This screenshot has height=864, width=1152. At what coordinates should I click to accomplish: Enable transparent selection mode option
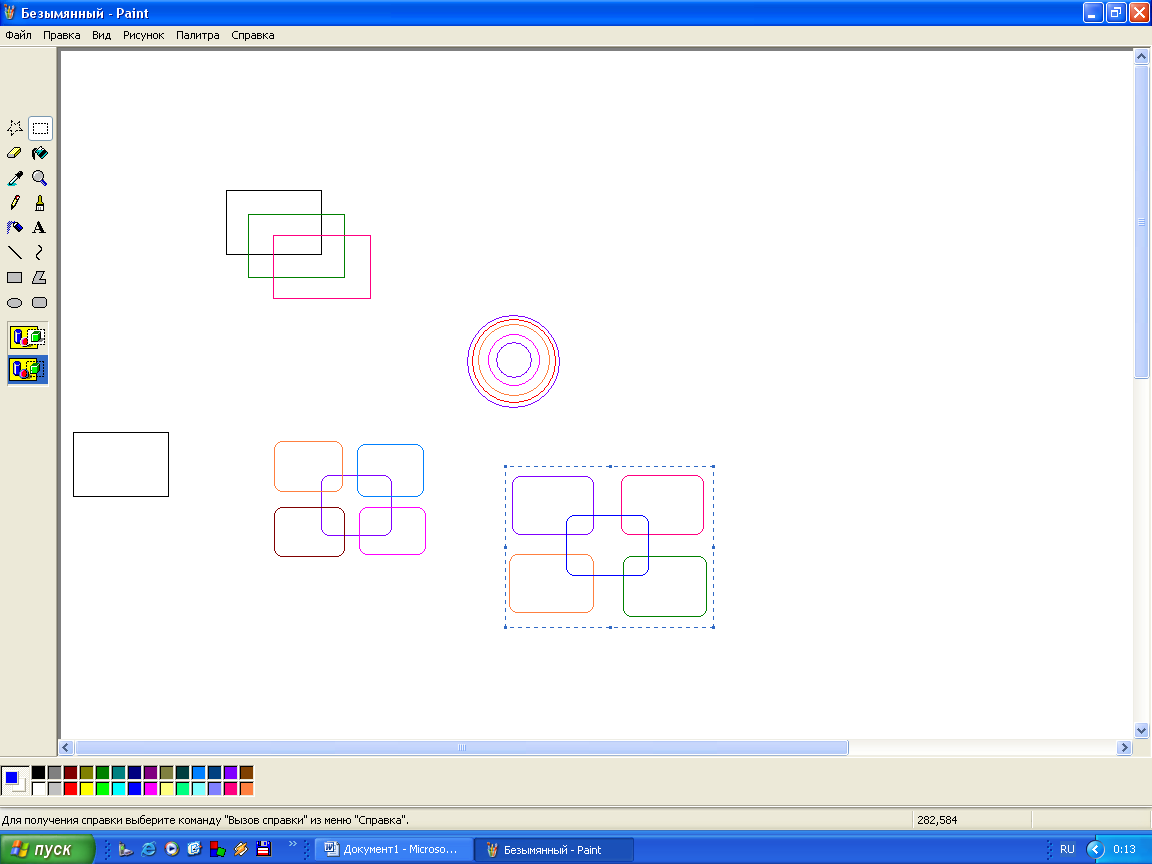[x=28, y=370]
